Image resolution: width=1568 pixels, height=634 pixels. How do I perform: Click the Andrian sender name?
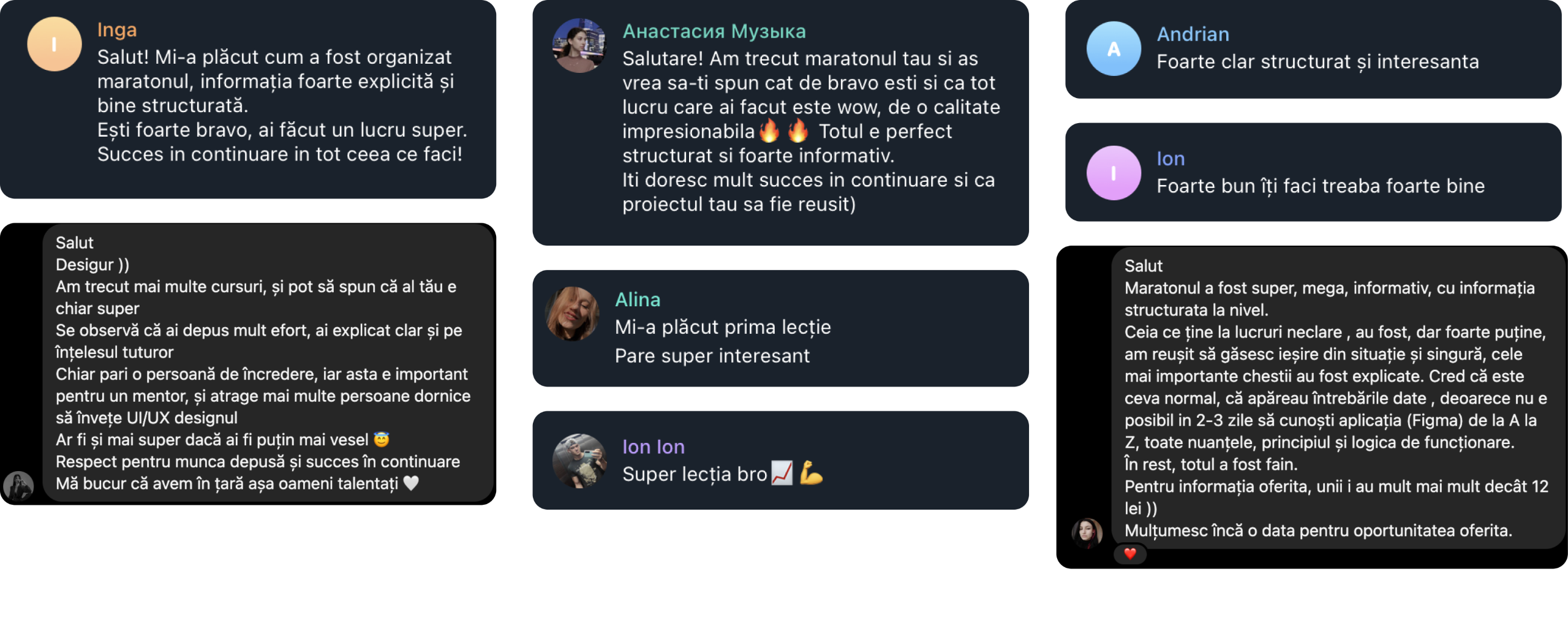pyautogui.click(x=1193, y=34)
